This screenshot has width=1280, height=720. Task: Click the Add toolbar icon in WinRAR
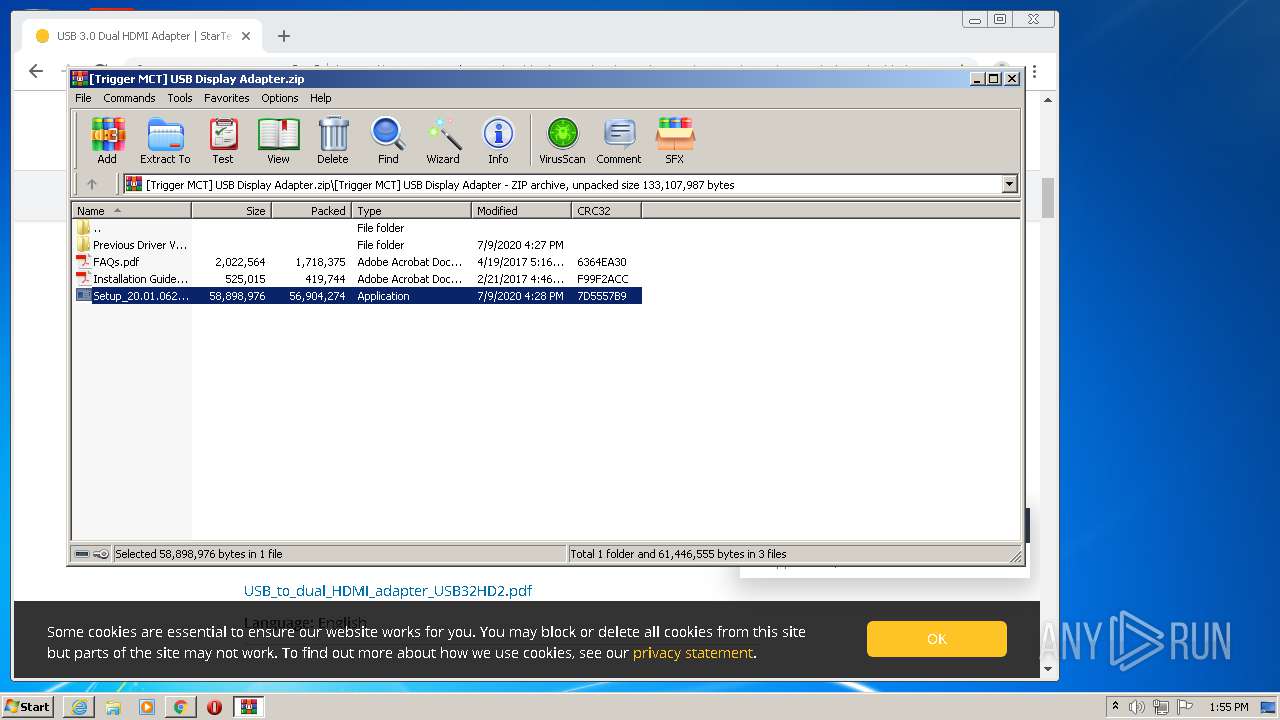point(107,140)
